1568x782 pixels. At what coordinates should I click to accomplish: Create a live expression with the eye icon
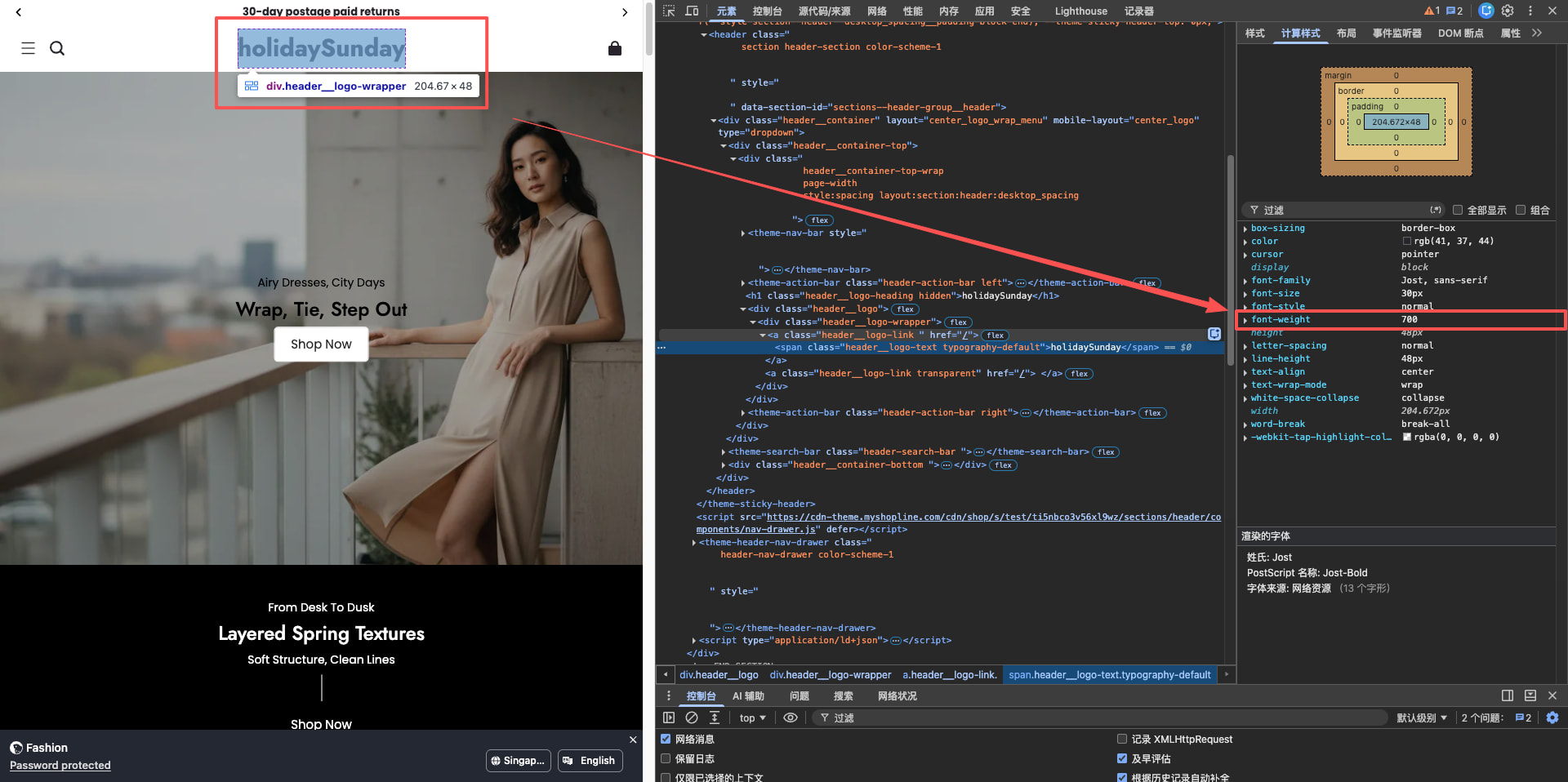791,718
